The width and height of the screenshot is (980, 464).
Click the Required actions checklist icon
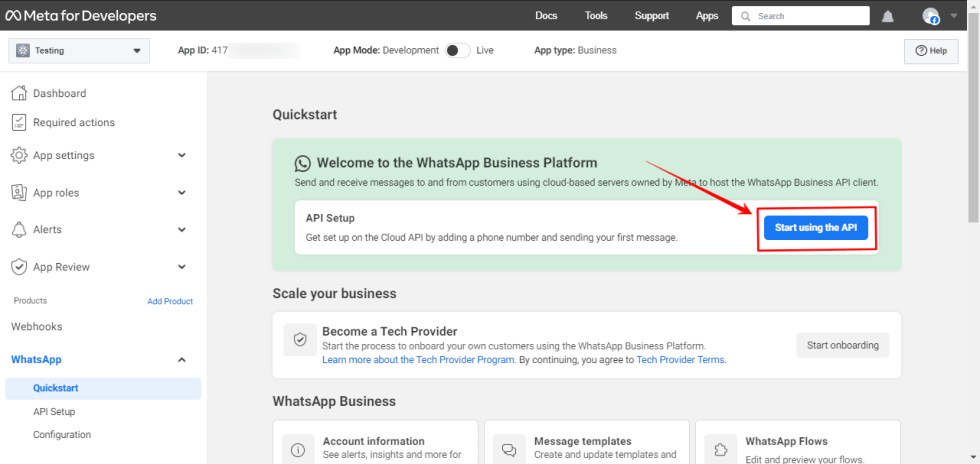tap(18, 122)
